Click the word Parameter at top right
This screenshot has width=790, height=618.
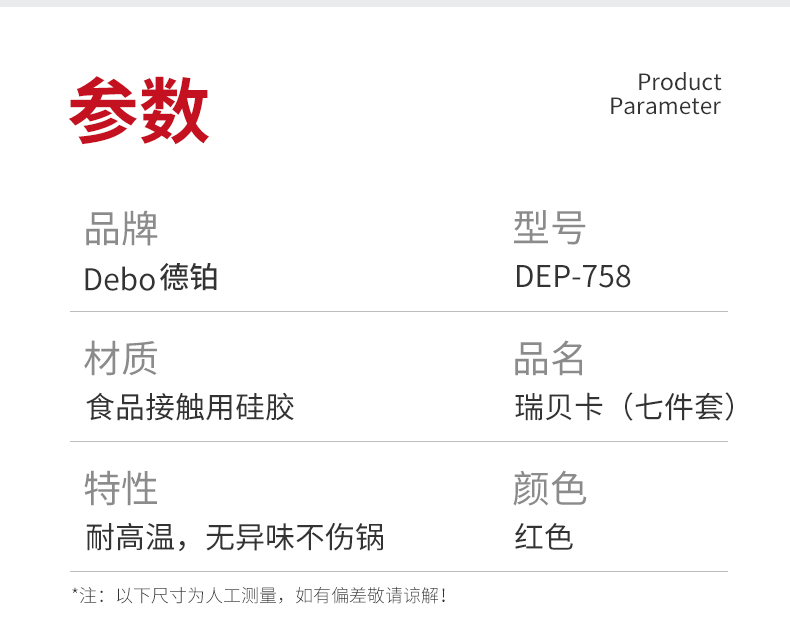coord(665,106)
